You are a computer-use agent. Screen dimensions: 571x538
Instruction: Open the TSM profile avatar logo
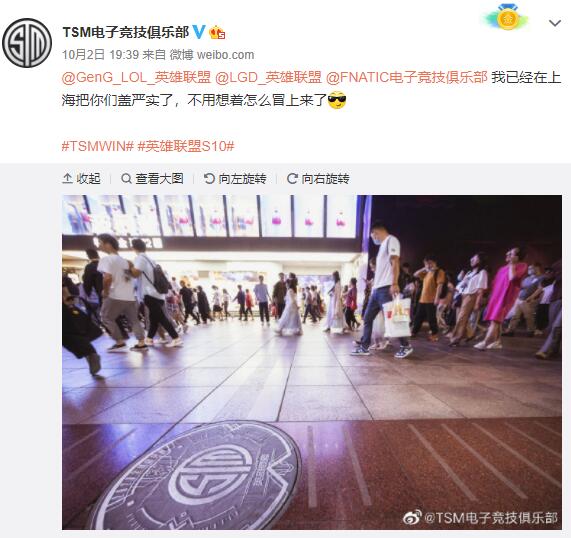point(27,43)
